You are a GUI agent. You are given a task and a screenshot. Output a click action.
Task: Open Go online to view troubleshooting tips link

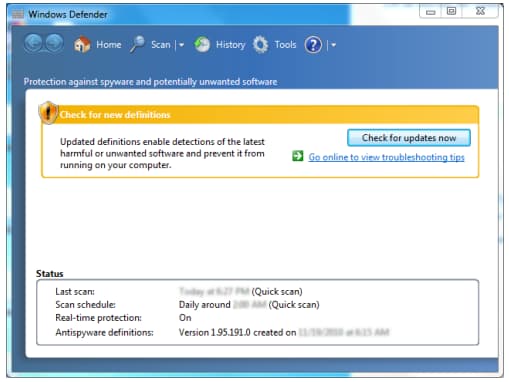click(x=386, y=157)
